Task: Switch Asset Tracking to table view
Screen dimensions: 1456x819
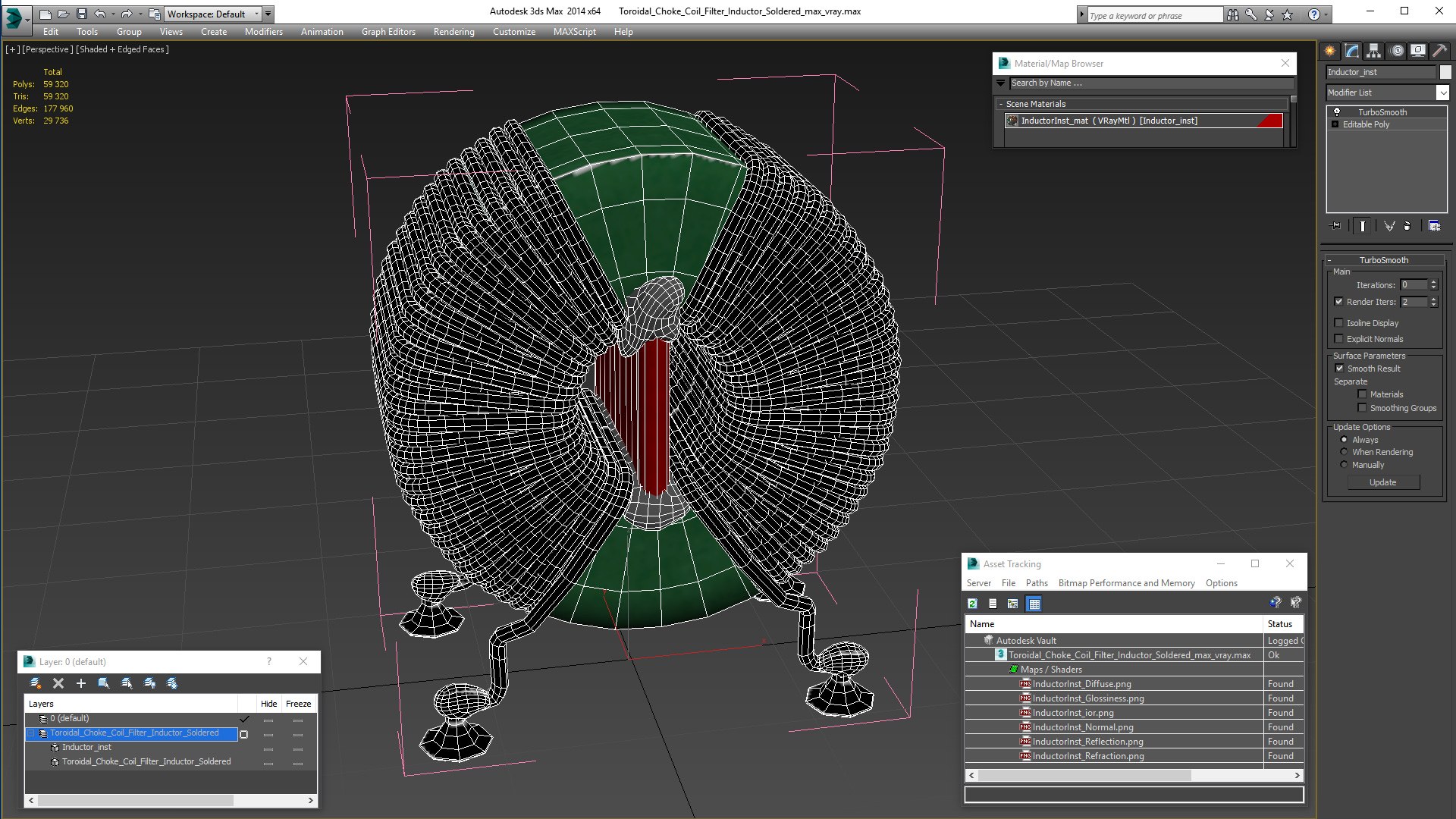Action: 1034,604
